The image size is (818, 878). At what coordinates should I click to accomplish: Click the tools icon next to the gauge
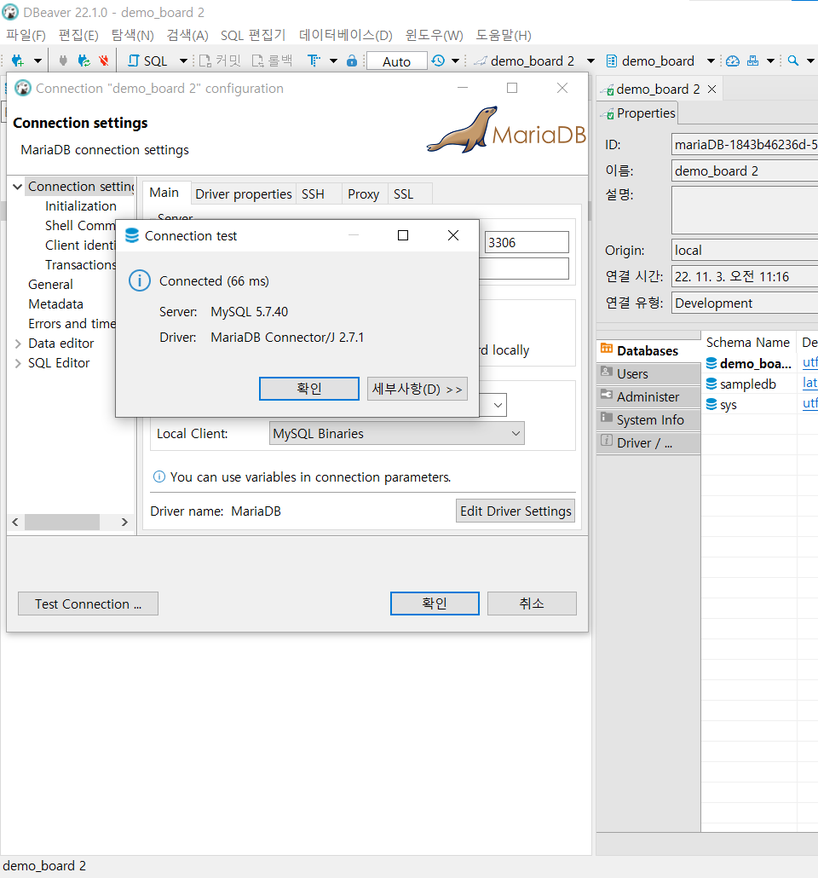753,60
